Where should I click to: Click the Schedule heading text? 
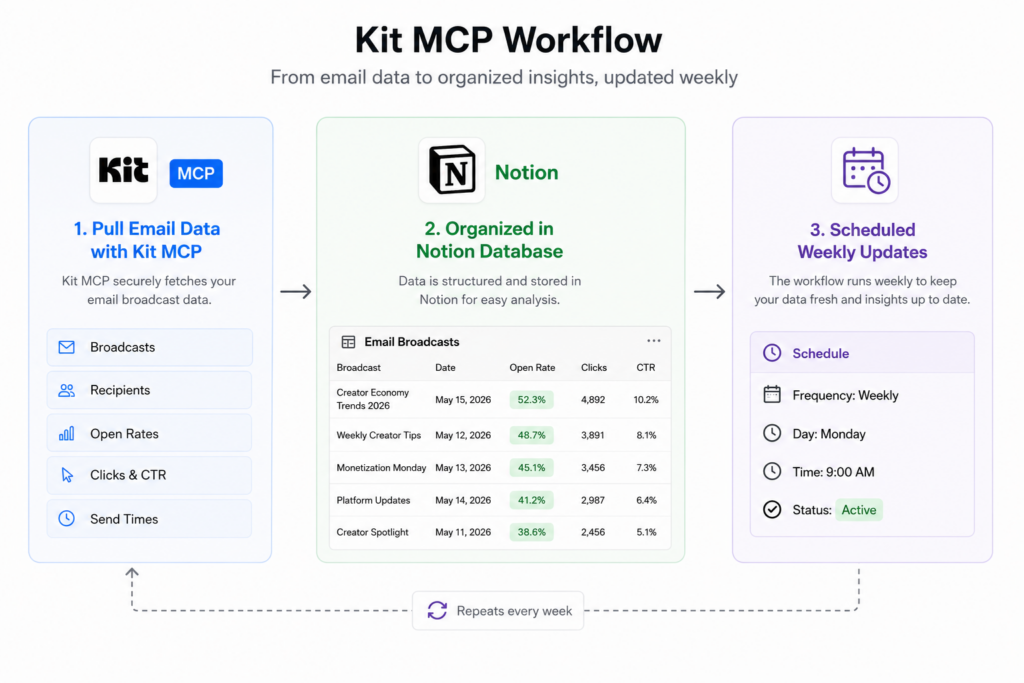821,353
